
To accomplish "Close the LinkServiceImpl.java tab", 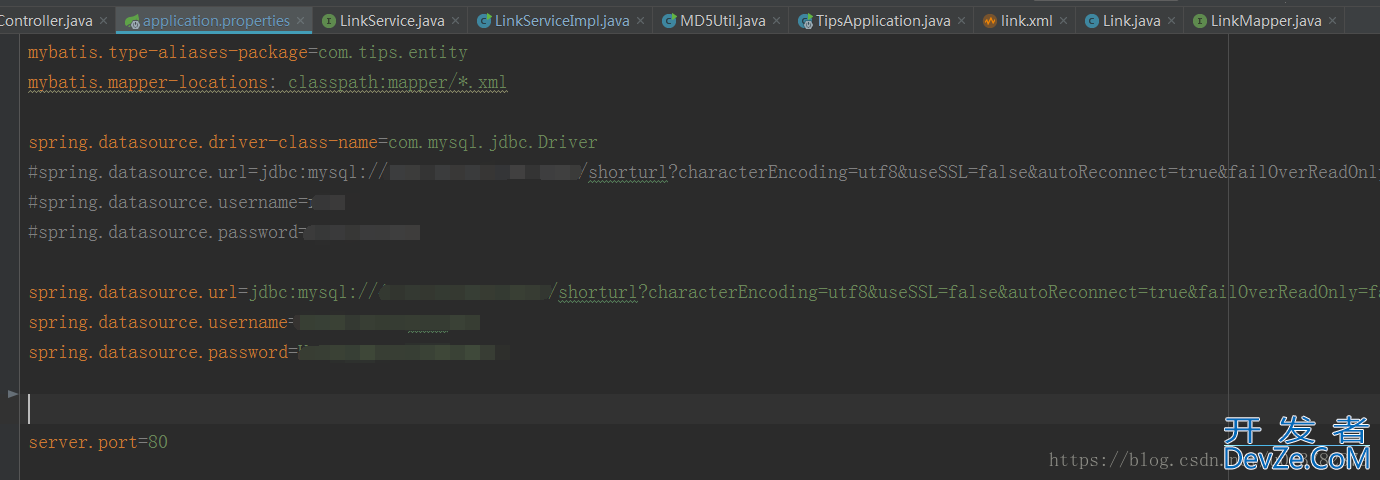I will pos(640,21).
